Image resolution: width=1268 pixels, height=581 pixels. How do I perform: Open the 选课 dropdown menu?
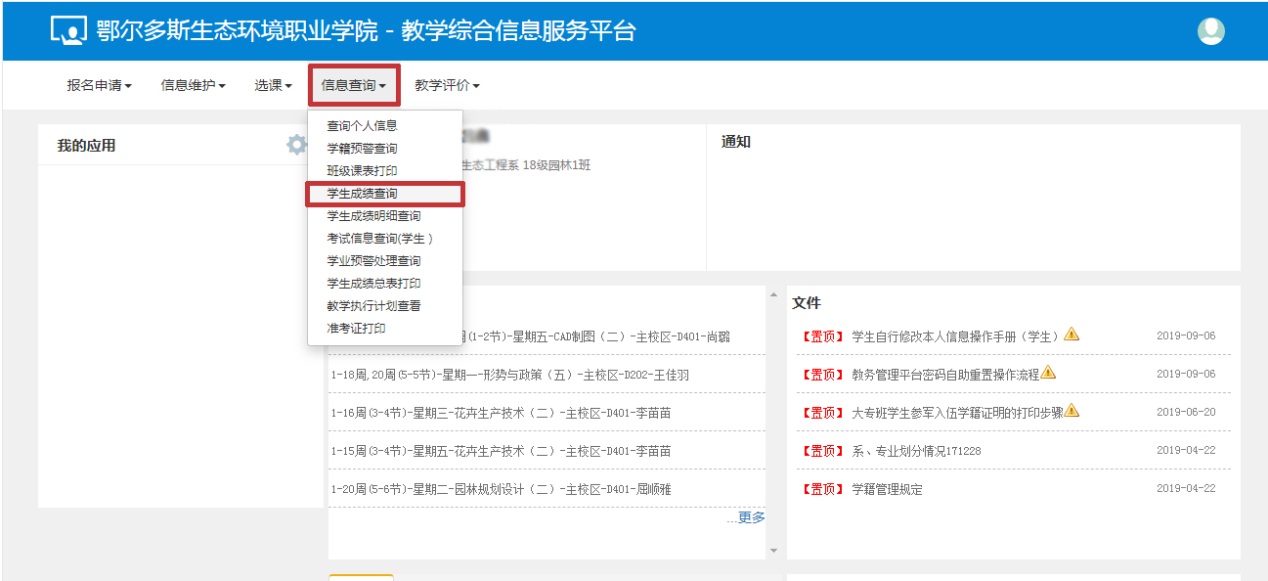point(272,86)
